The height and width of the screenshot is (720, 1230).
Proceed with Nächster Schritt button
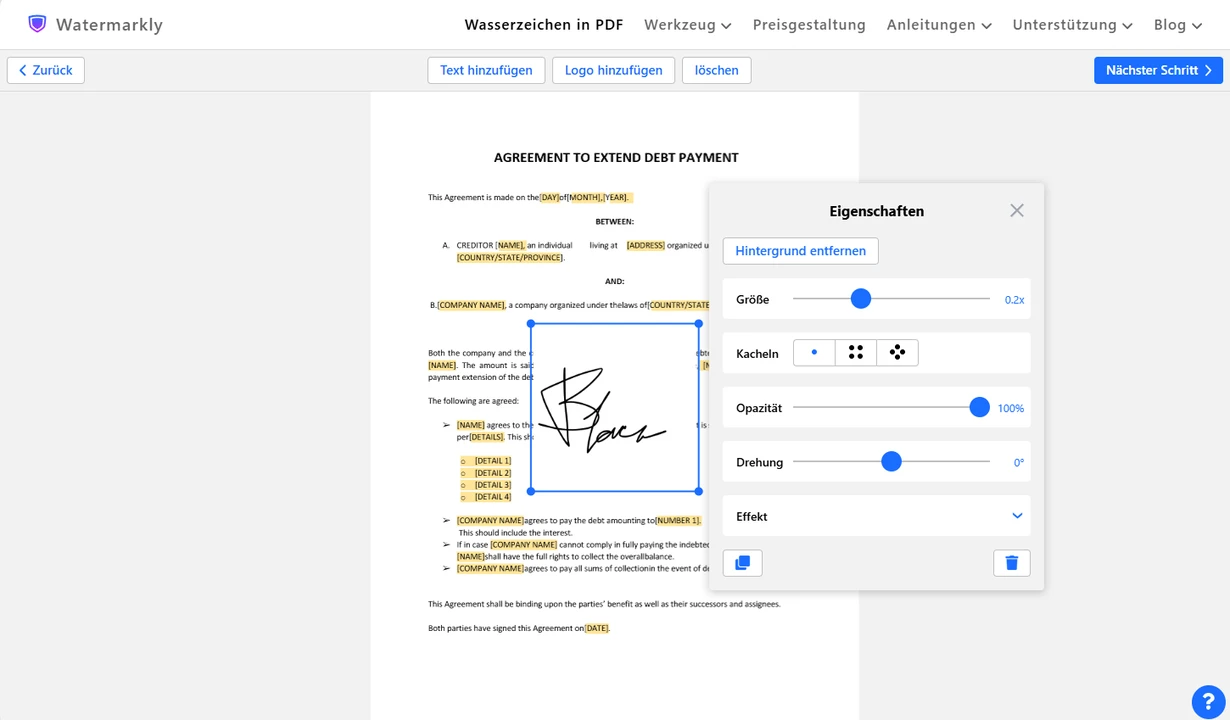tap(1158, 70)
